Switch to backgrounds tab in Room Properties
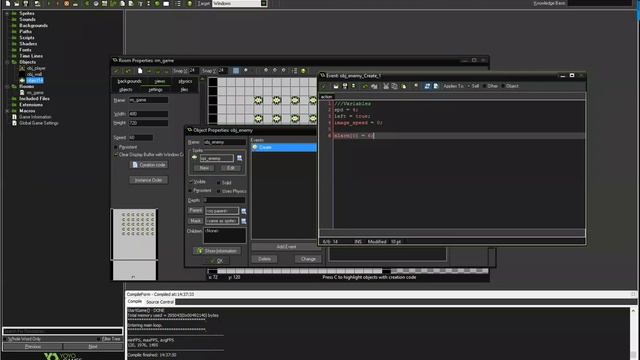Image resolution: width=640 pixels, height=360 pixels. click(129, 81)
